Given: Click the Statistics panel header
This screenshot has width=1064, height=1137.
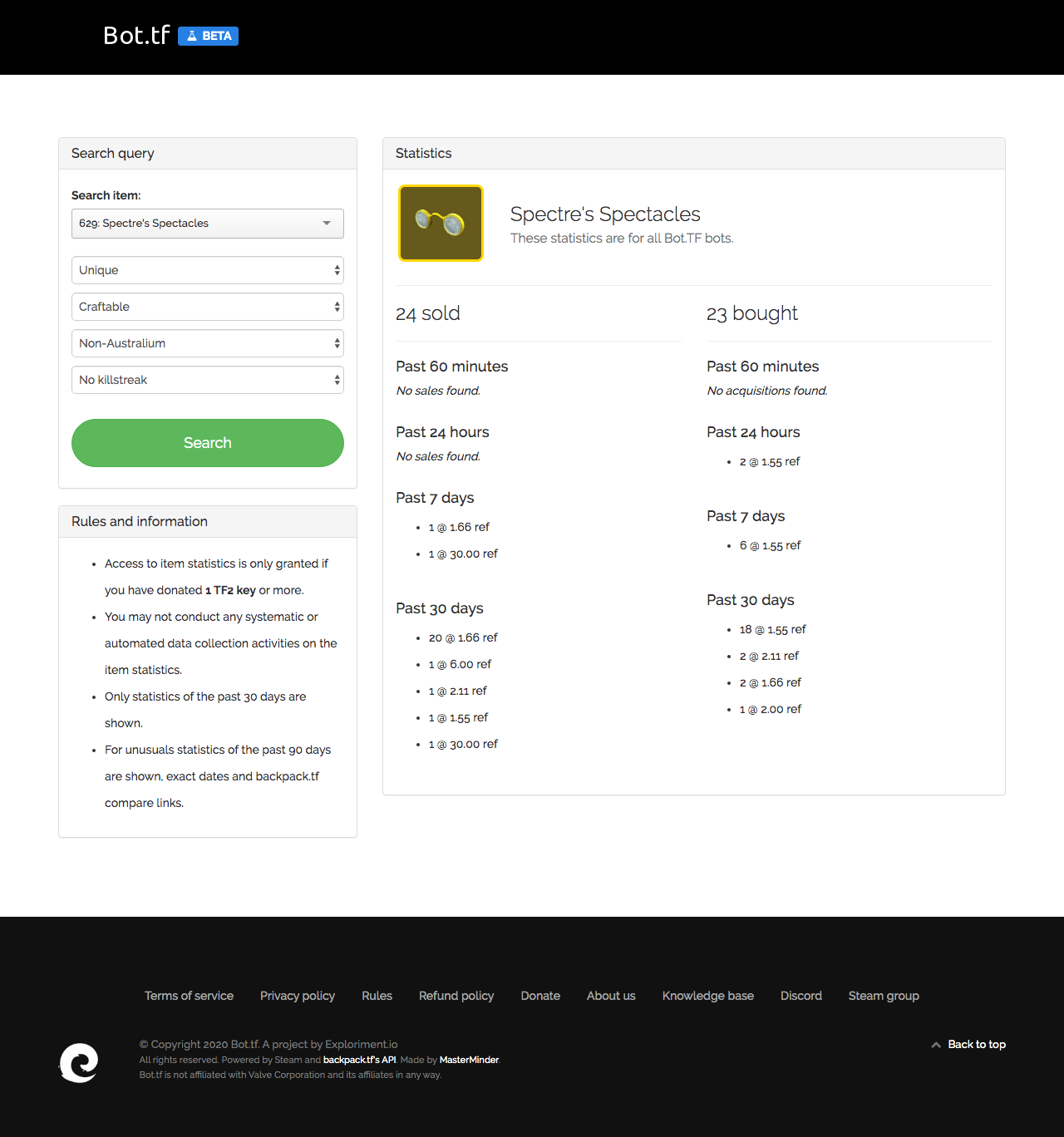Looking at the screenshot, I should click(x=694, y=154).
